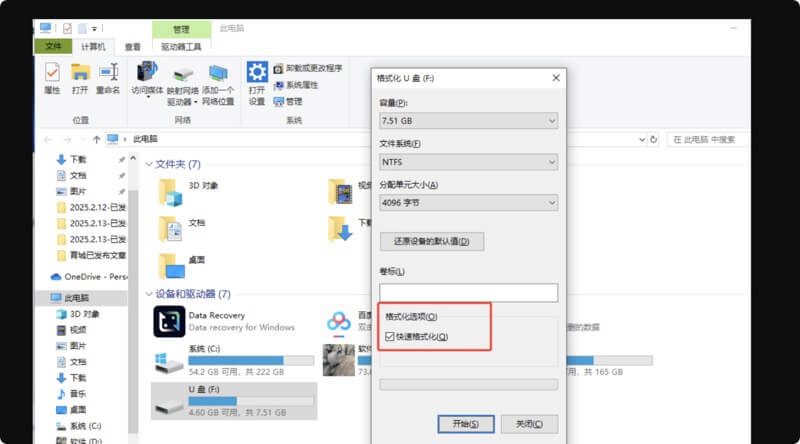Collapse the 设备和驱动器 (7) section
The height and width of the screenshot is (444, 800).
pyautogui.click(x=149, y=294)
